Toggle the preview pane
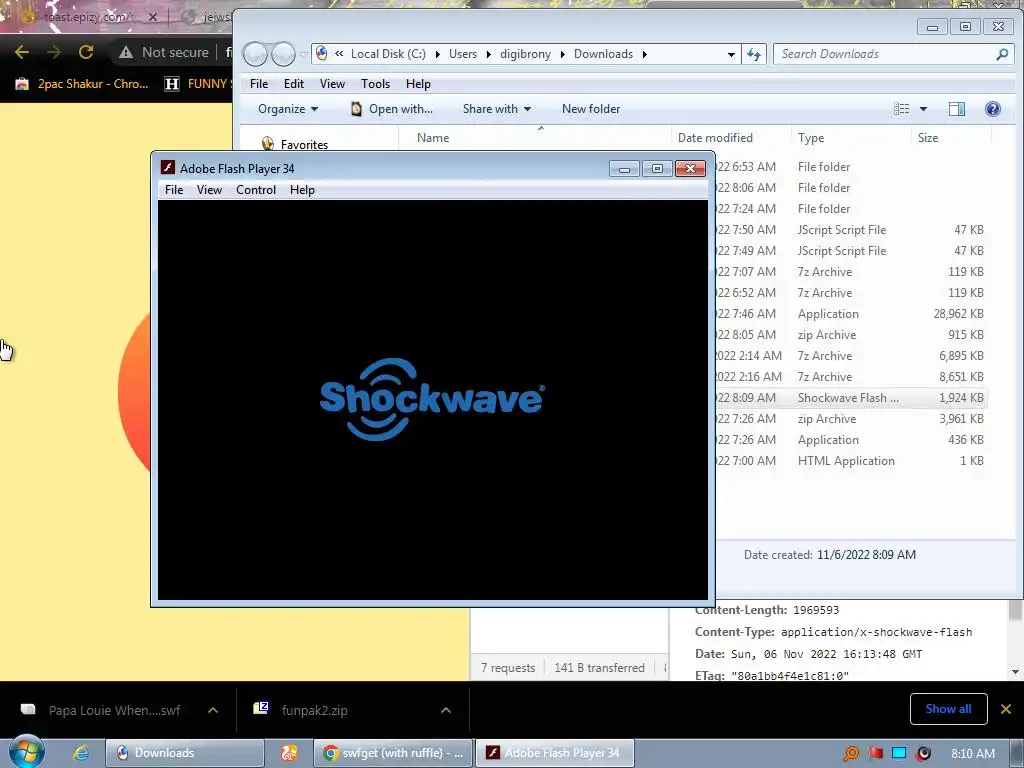Screen dimensions: 1024x768 957,109
